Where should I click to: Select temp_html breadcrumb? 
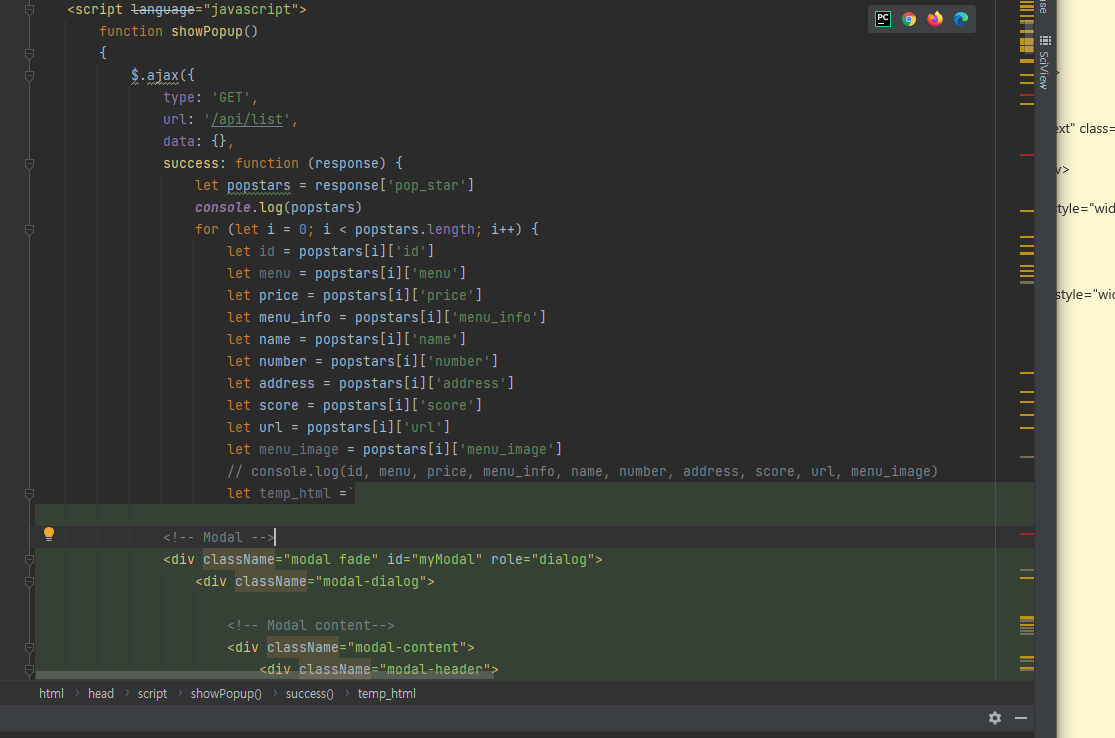[387, 693]
